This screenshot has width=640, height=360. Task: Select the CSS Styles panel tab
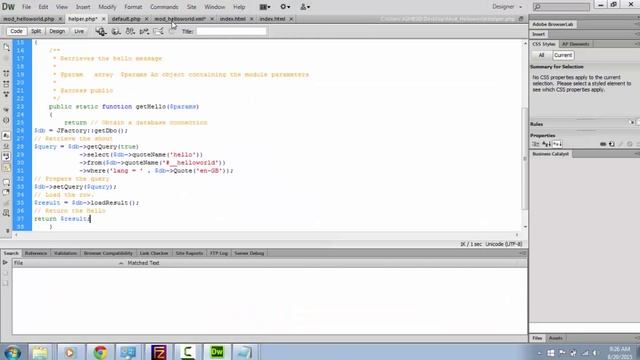point(543,44)
